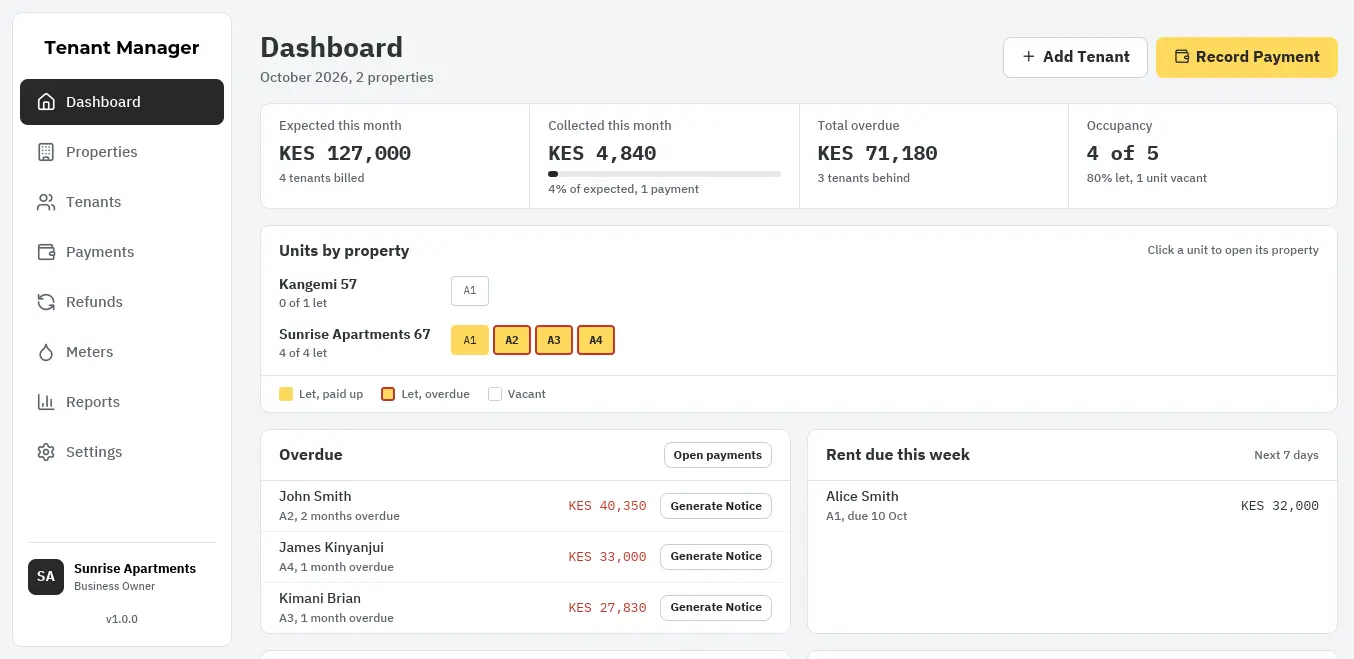Click the Record Payment button
This screenshot has height=659, width=1354.
tap(1247, 57)
